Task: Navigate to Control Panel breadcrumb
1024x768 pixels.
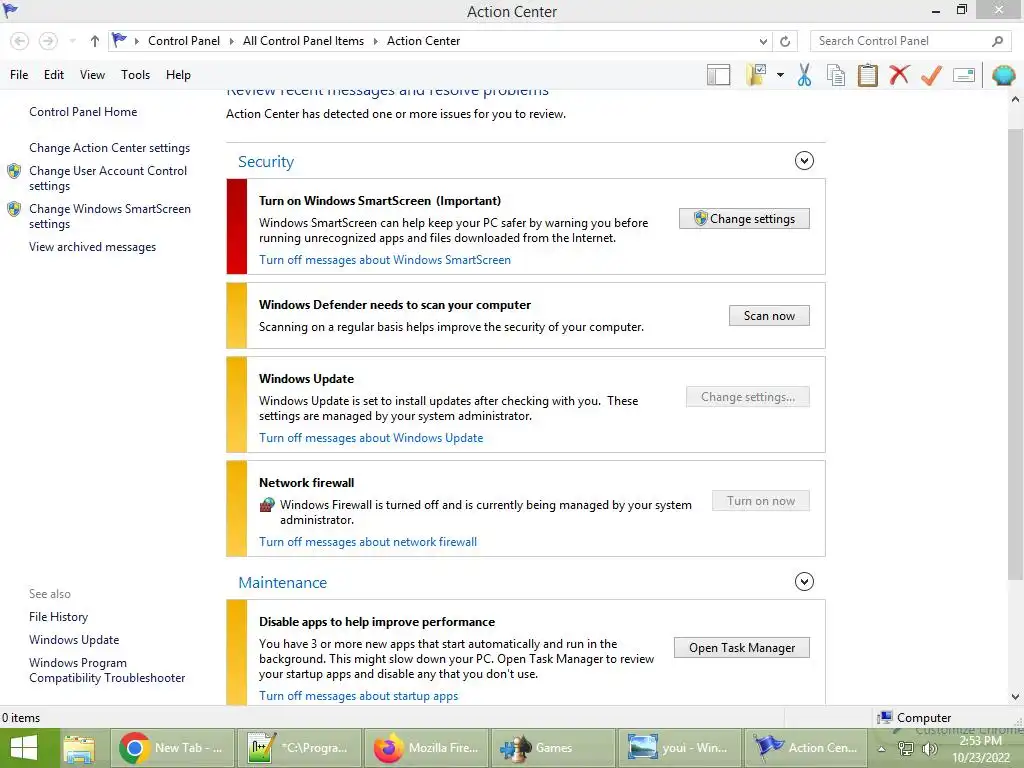Action: (184, 41)
